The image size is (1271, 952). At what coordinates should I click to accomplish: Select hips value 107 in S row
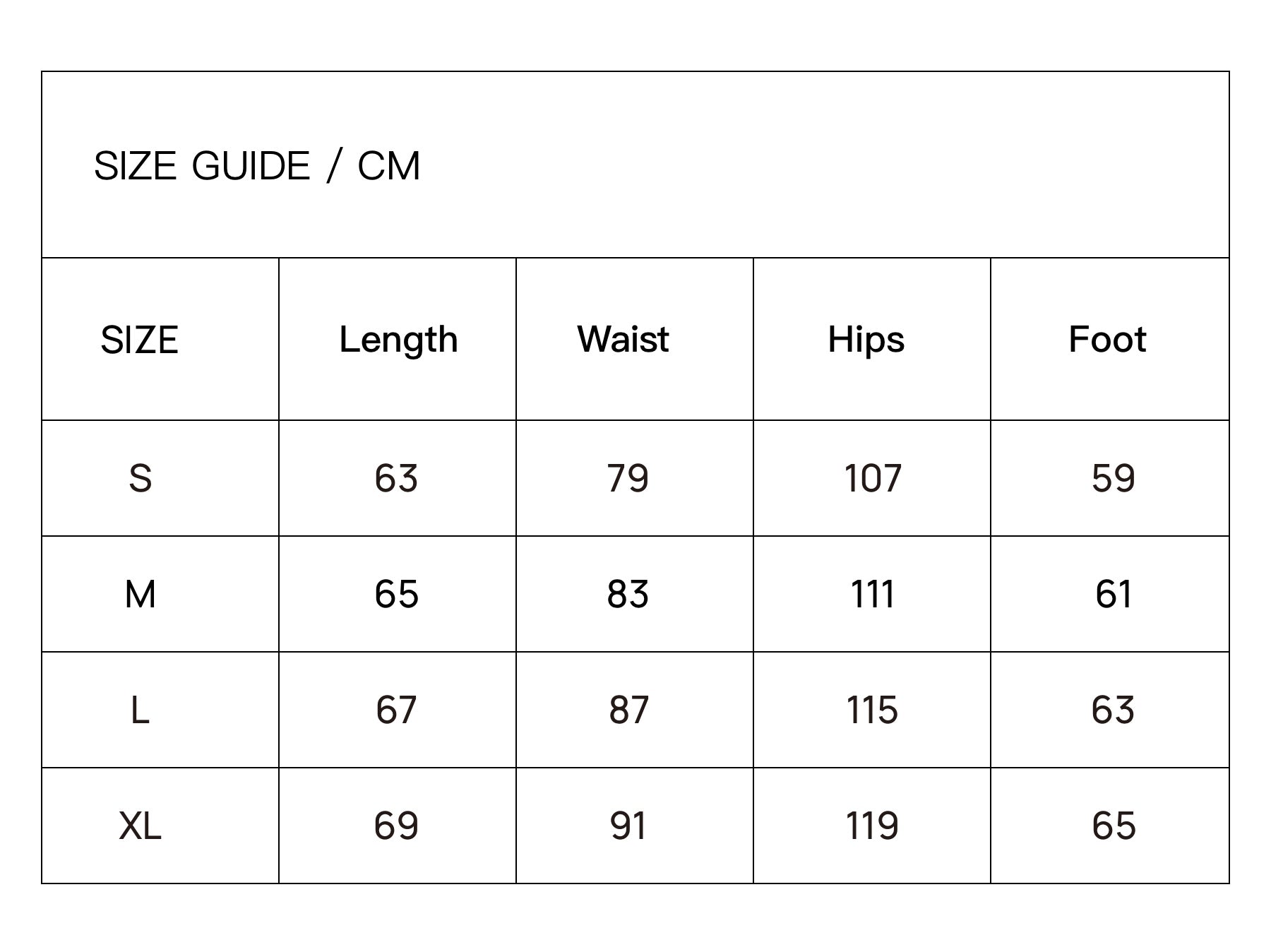click(x=873, y=478)
